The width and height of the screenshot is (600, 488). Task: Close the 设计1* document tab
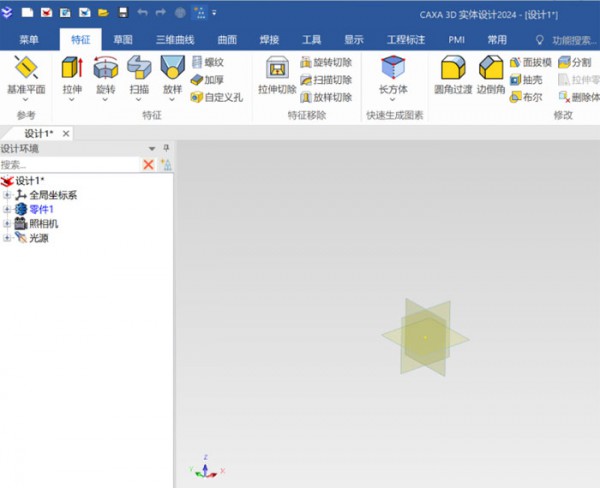pos(66,134)
